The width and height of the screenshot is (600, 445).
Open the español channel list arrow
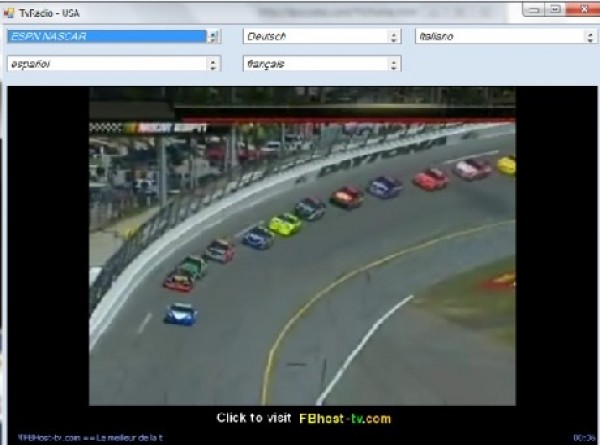(213, 64)
